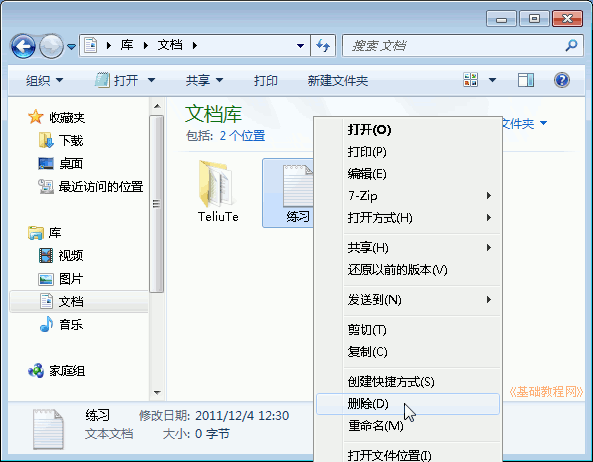Click the Back navigation arrow button
Screen dimensions: 593x462
[x=23, y=46]
